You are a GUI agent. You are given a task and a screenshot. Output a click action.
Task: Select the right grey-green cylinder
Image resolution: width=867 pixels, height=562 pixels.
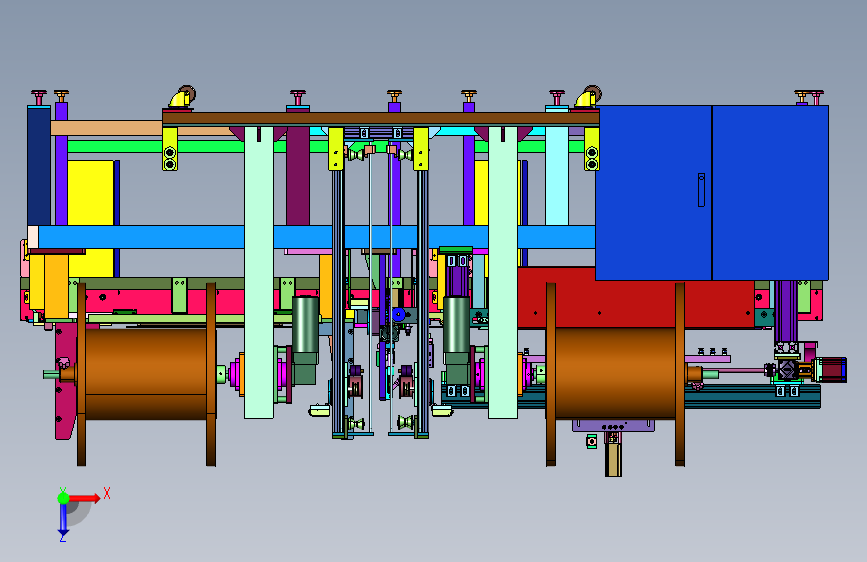[457, 325]
